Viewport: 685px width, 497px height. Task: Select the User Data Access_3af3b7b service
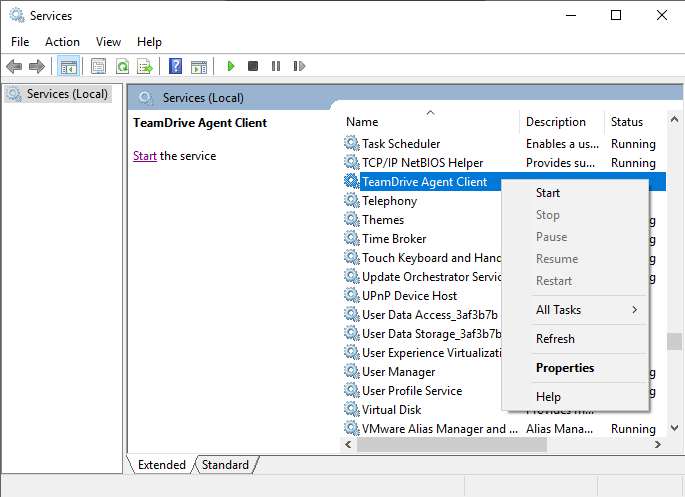tap(422, 314)
